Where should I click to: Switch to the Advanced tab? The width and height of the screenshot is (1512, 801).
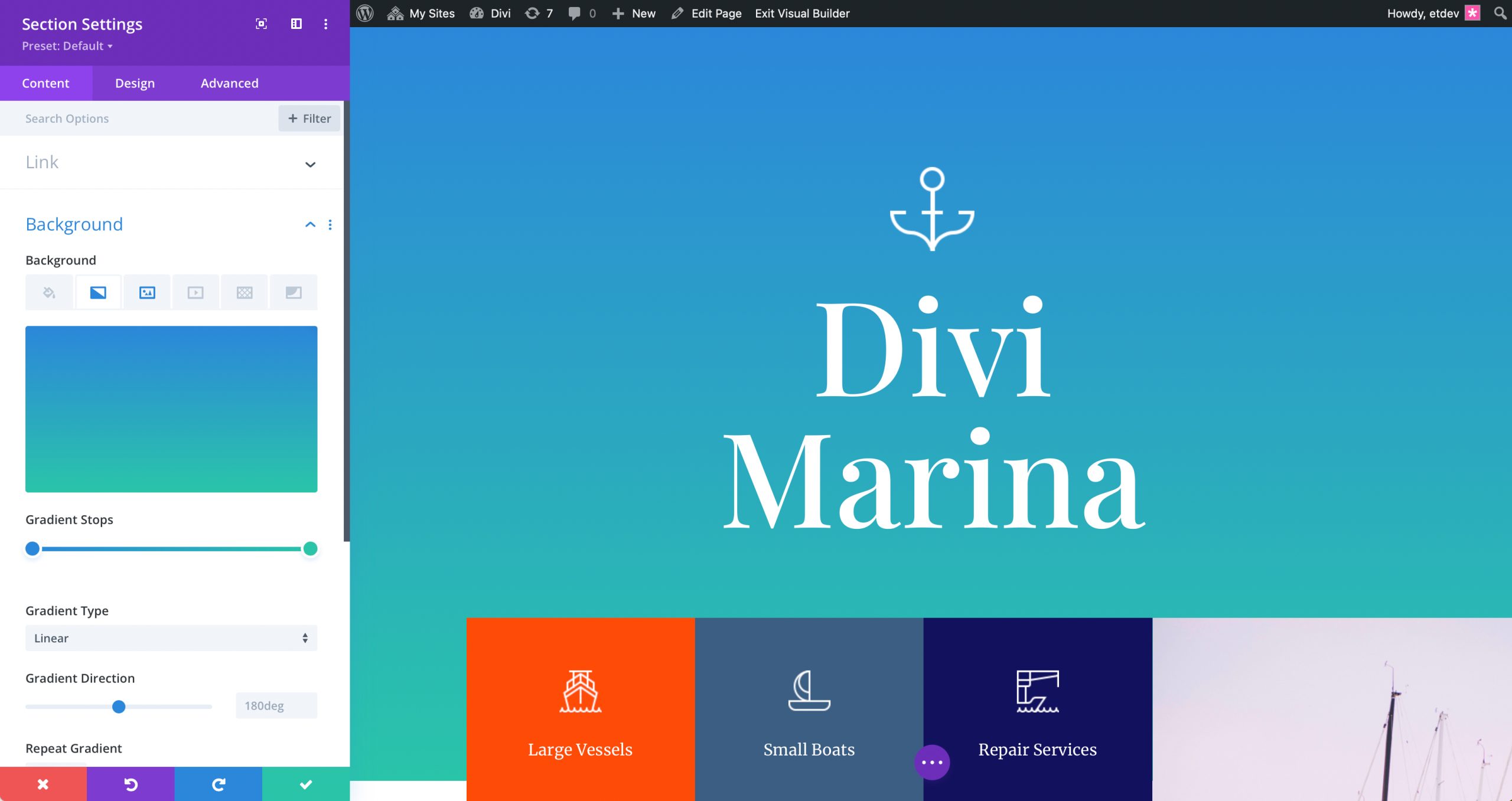coord(229,83)
